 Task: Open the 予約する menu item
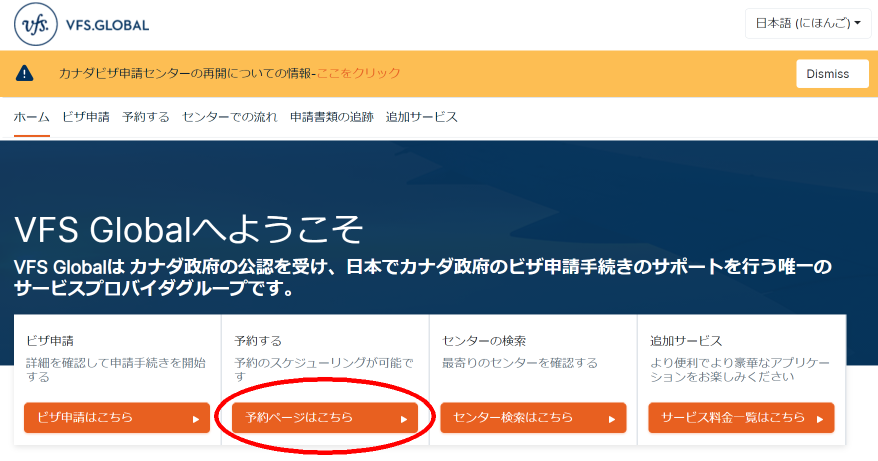tap(146, 117)
